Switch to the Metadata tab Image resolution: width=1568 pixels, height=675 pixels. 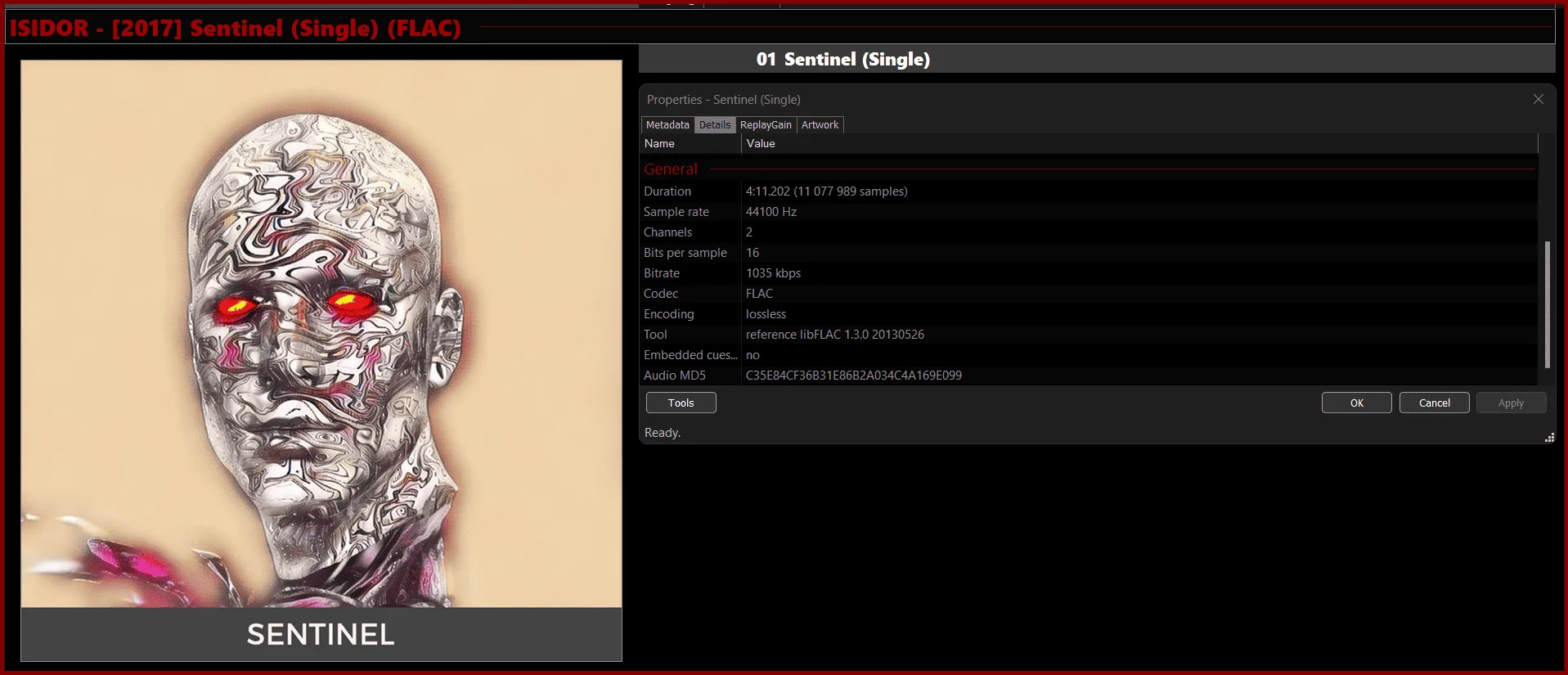click(667, 124)
